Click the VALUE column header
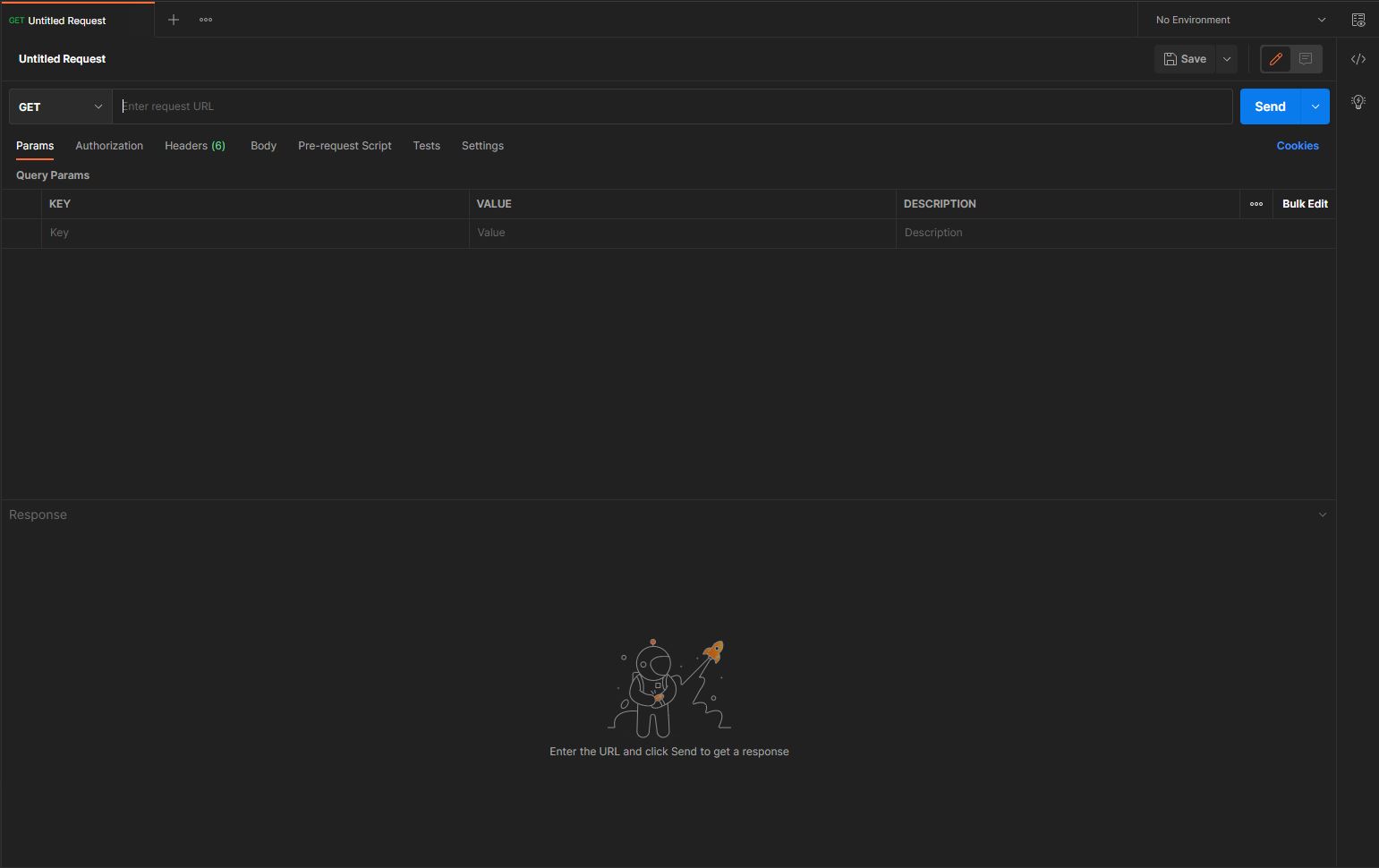Image resolution: width=1379 pixels, height=868 pixels. point(494,204)
